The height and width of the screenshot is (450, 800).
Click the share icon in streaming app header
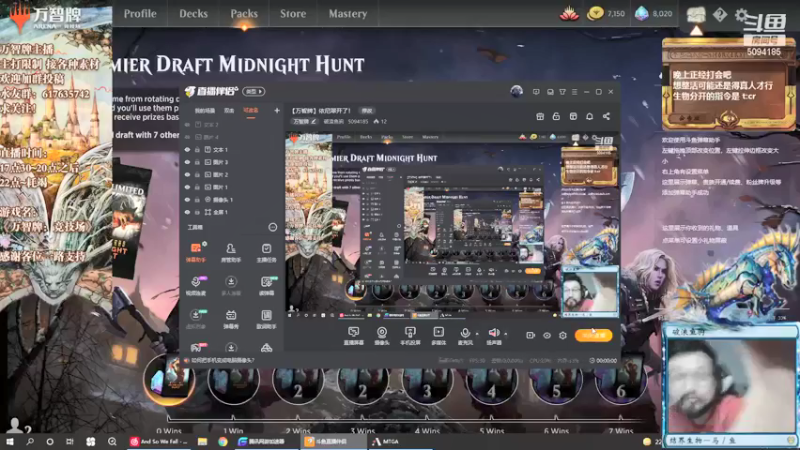point(606,116)
